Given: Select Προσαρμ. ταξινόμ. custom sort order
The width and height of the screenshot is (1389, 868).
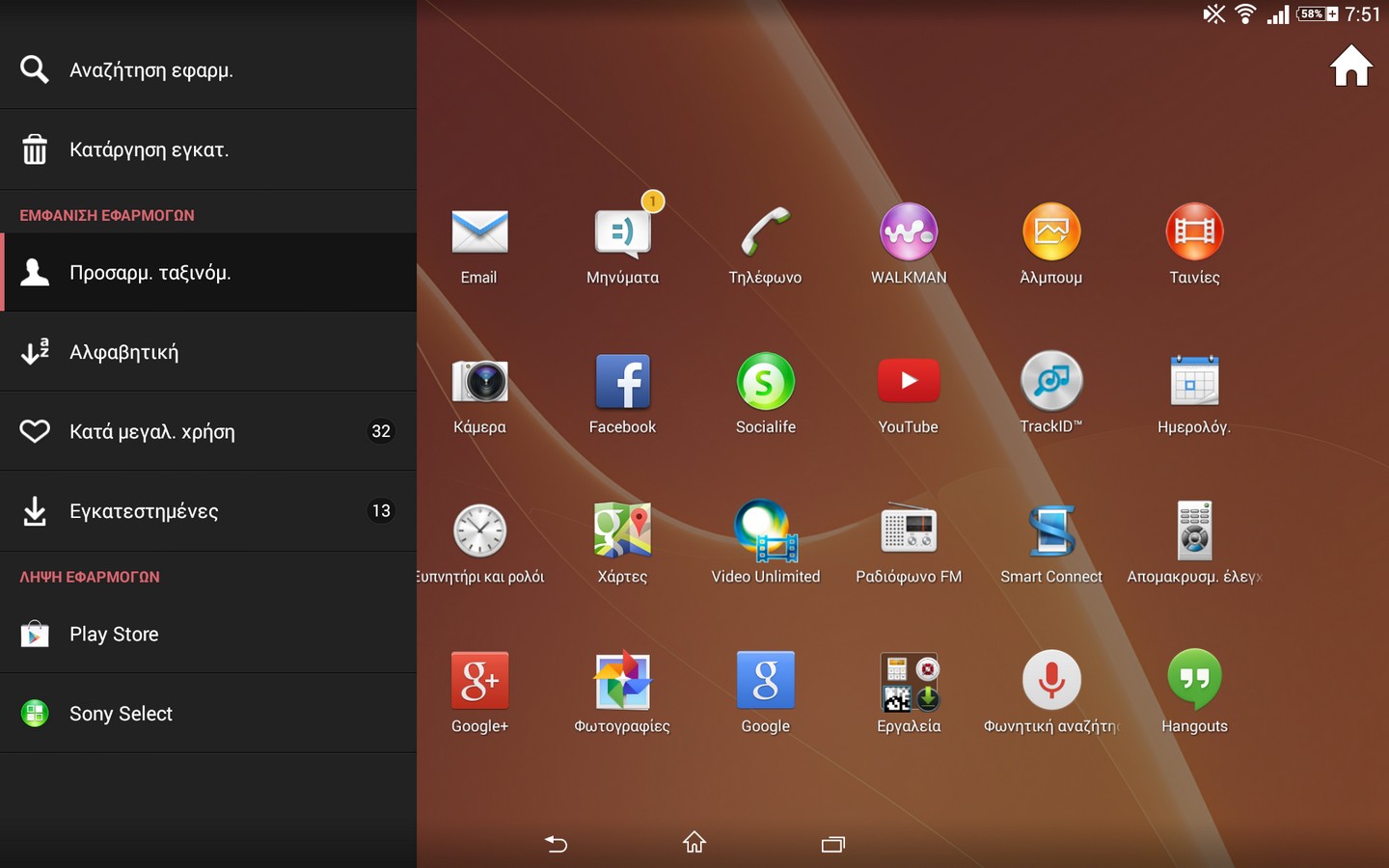Looking at the screenshot, I should 208,272.
